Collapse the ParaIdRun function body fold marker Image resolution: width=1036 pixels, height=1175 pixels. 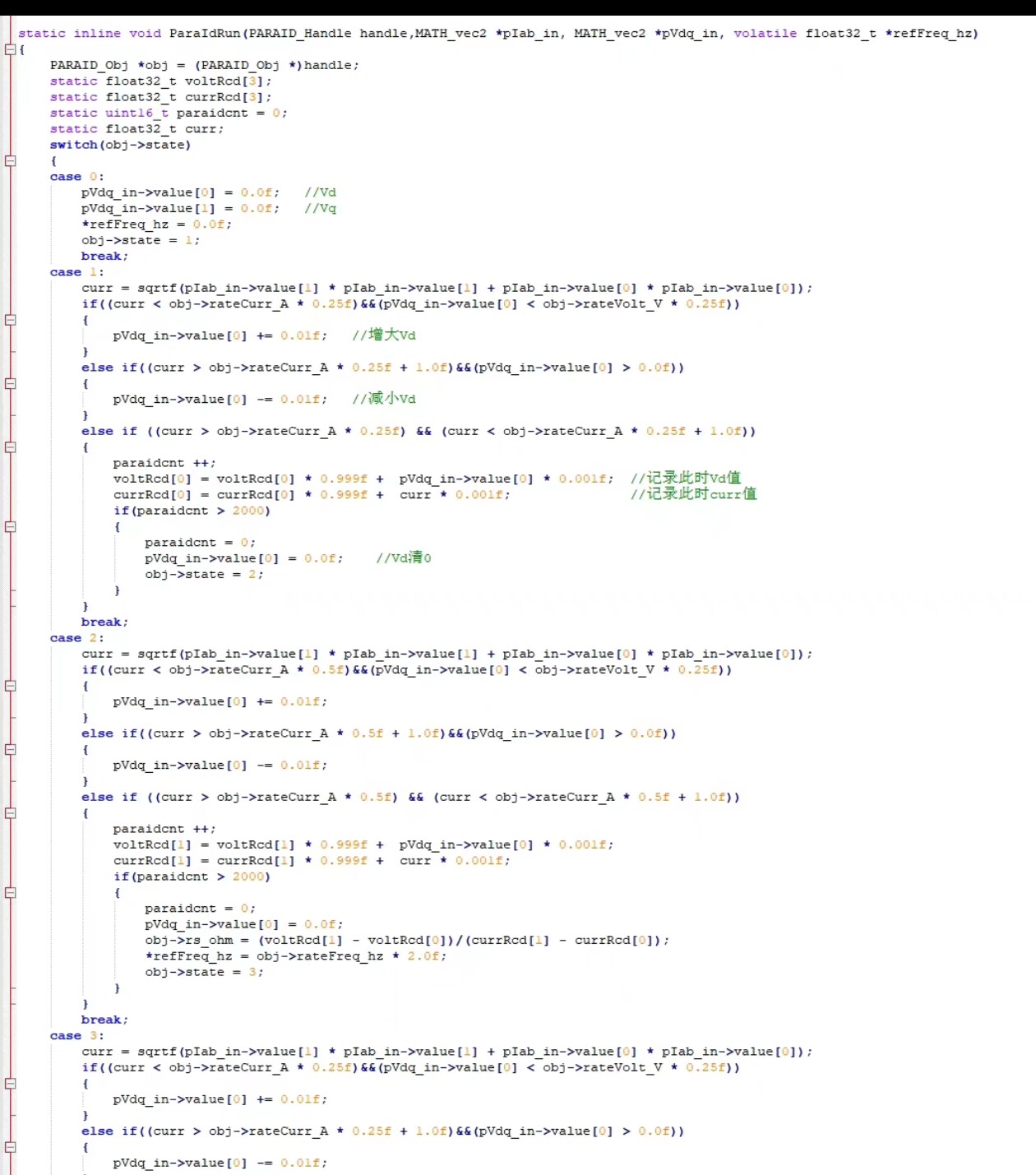click(x=10, y=49)
